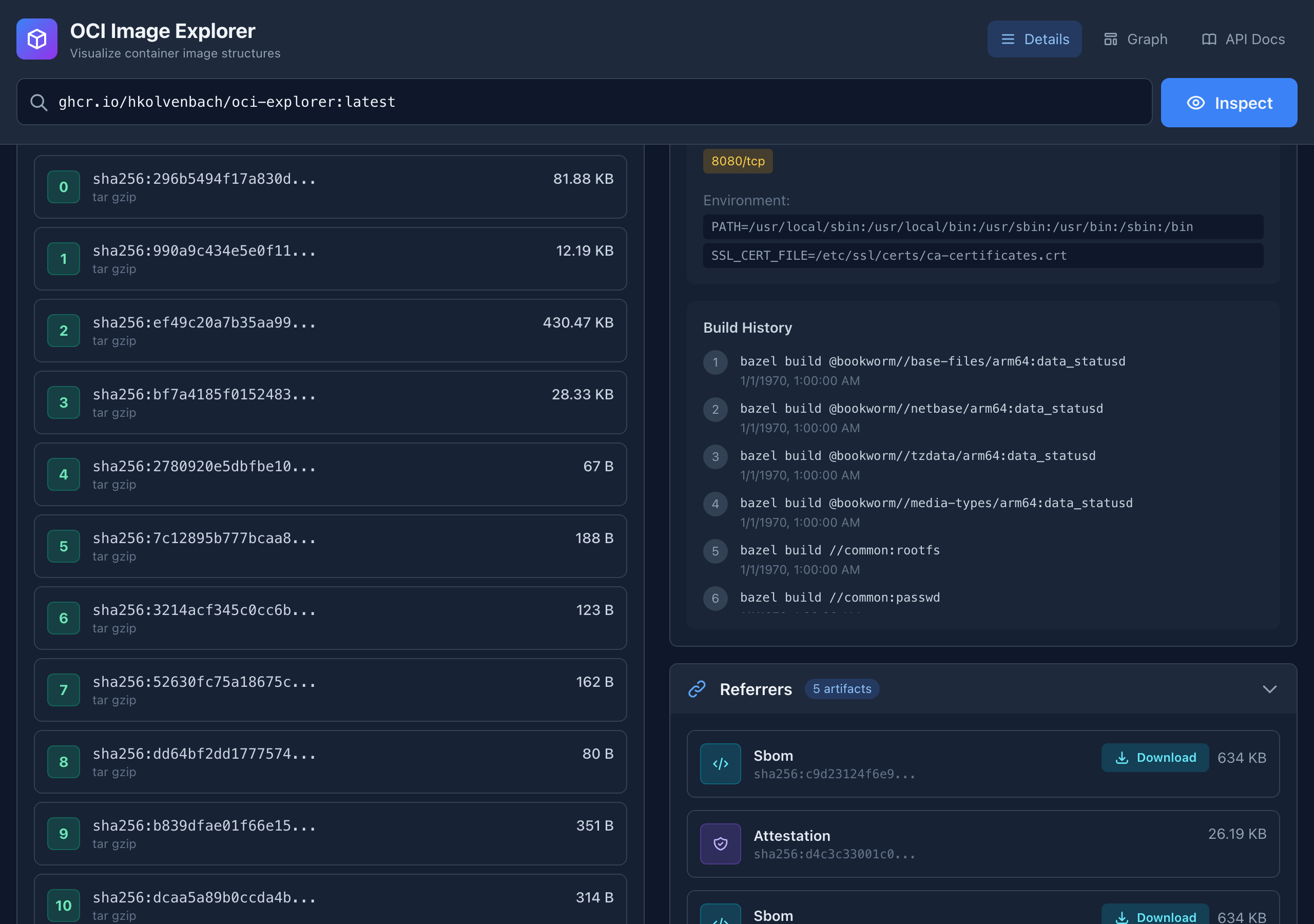
Task: Select layer sha256:dd64bf2dd1777574
Action: point(330,761)
